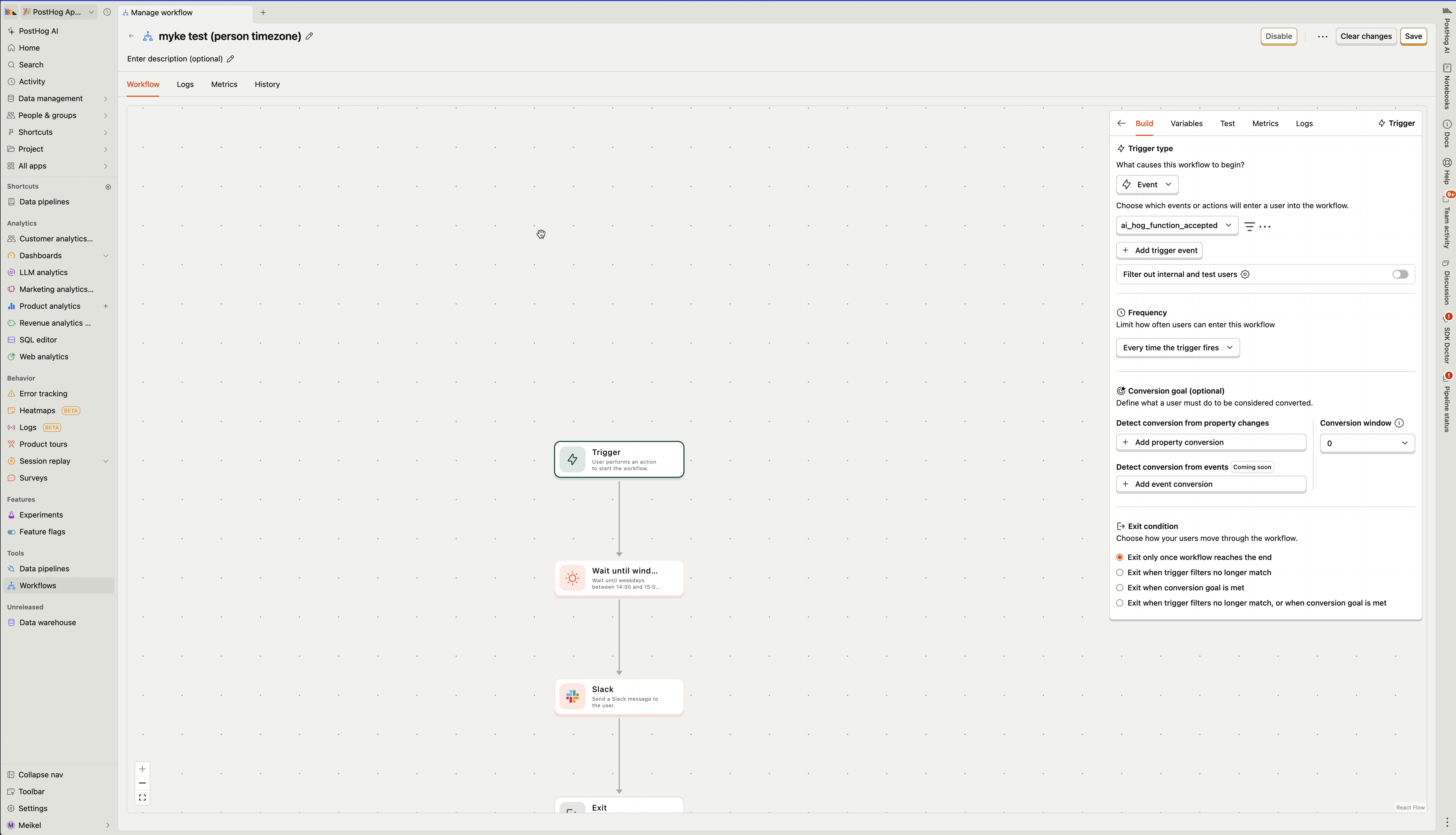1456x835 pixels.
Task: Select the Slack node on canvas
Action: (619, 697)
